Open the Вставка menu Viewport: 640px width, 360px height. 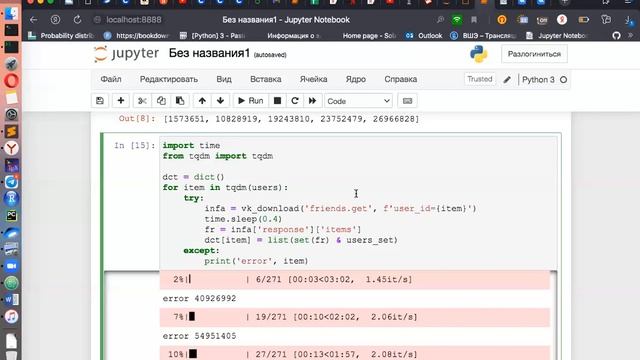(266, 79)
